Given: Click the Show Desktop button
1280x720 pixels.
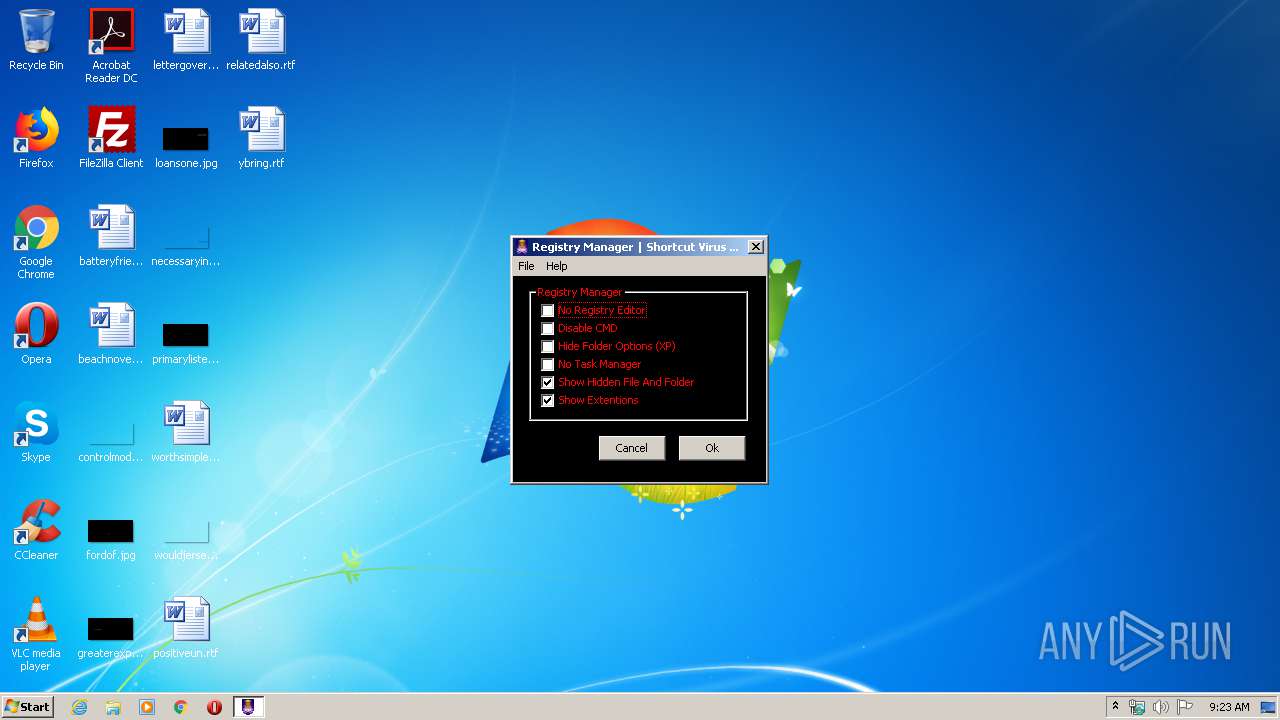Looking at the screenshot, I should 1269,707.
